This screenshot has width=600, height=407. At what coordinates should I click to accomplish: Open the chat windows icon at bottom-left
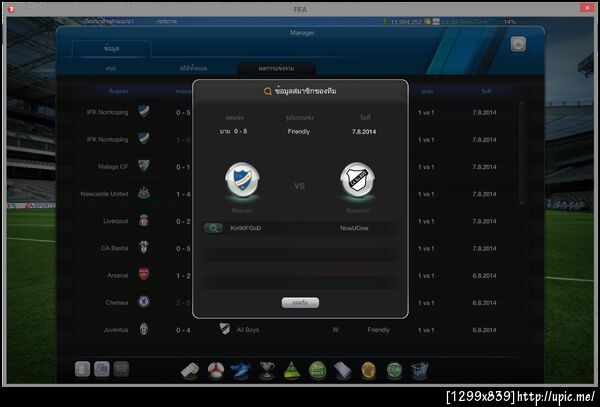pos(102,369)
